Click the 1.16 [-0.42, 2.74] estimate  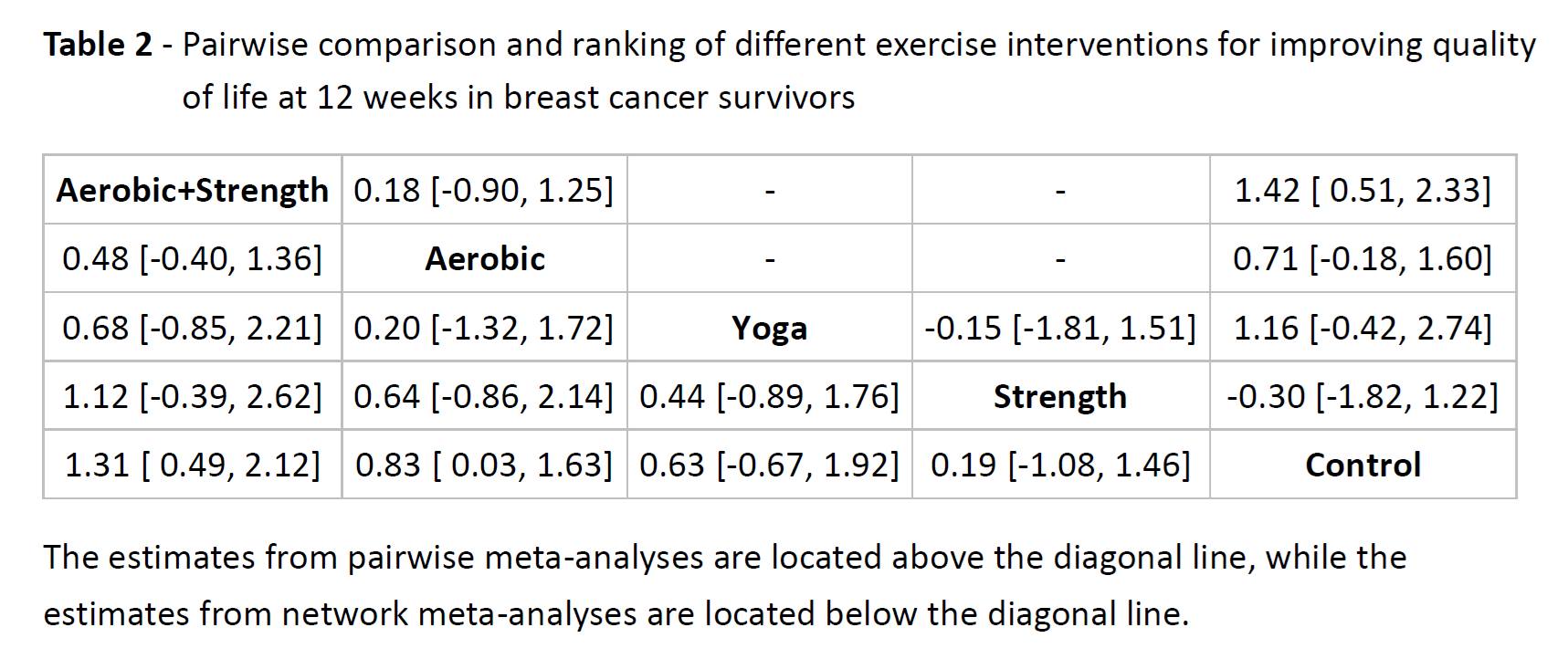pos(1363,328)
